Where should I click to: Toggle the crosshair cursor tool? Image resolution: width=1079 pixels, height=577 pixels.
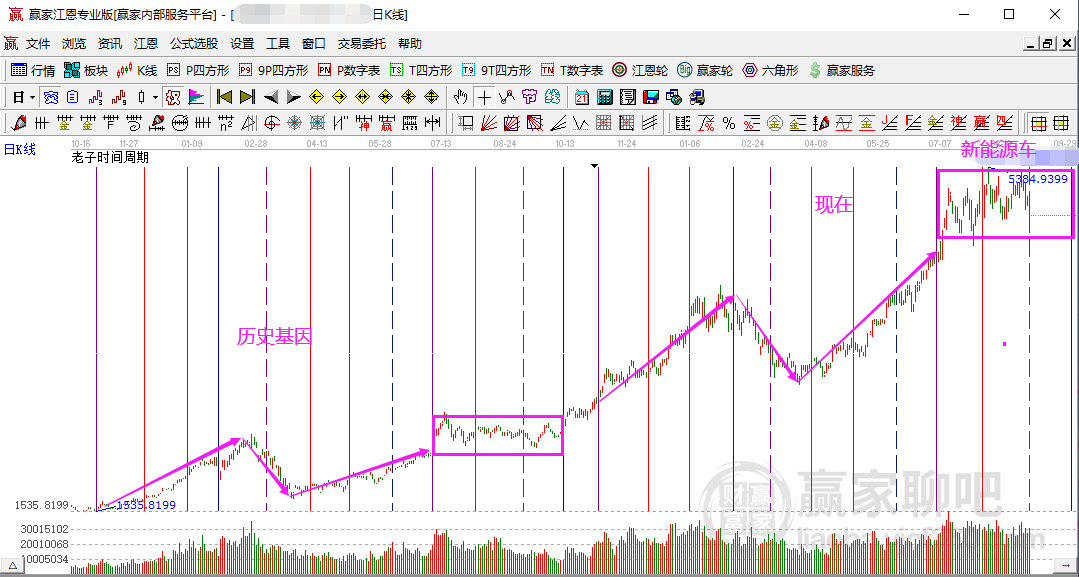click(484, 97)
